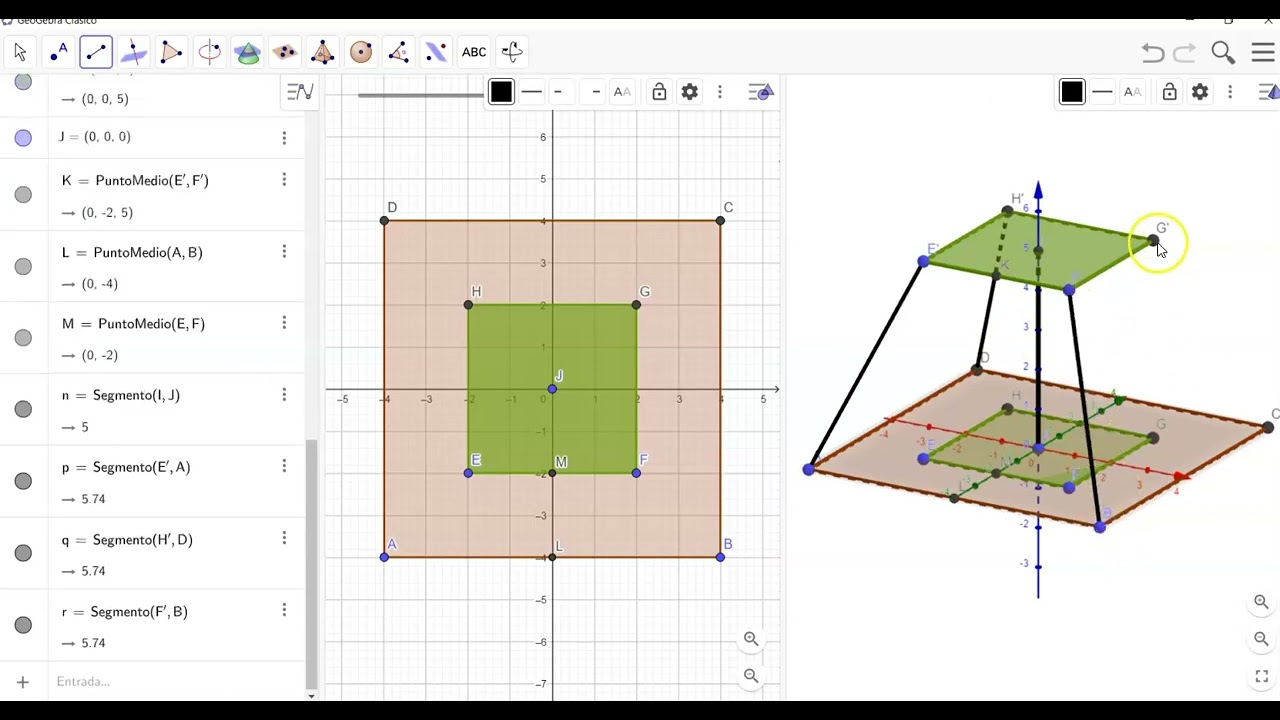Toggle visibility of segment n

click(23, 409)
